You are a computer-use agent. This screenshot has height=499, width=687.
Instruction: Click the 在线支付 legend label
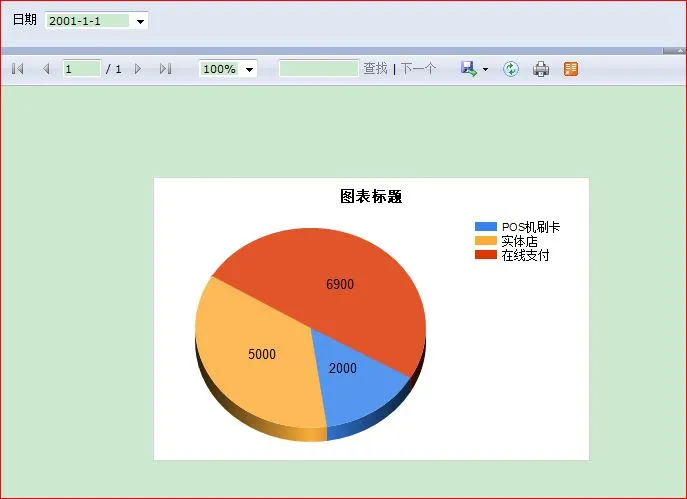pyautogui.click(x=525, y=255)
